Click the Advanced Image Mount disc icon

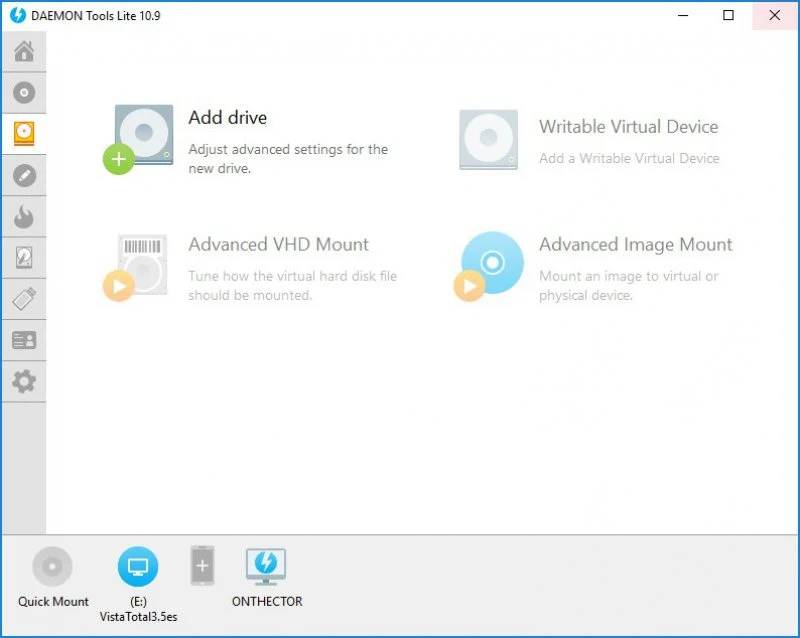tap(490, 264)
